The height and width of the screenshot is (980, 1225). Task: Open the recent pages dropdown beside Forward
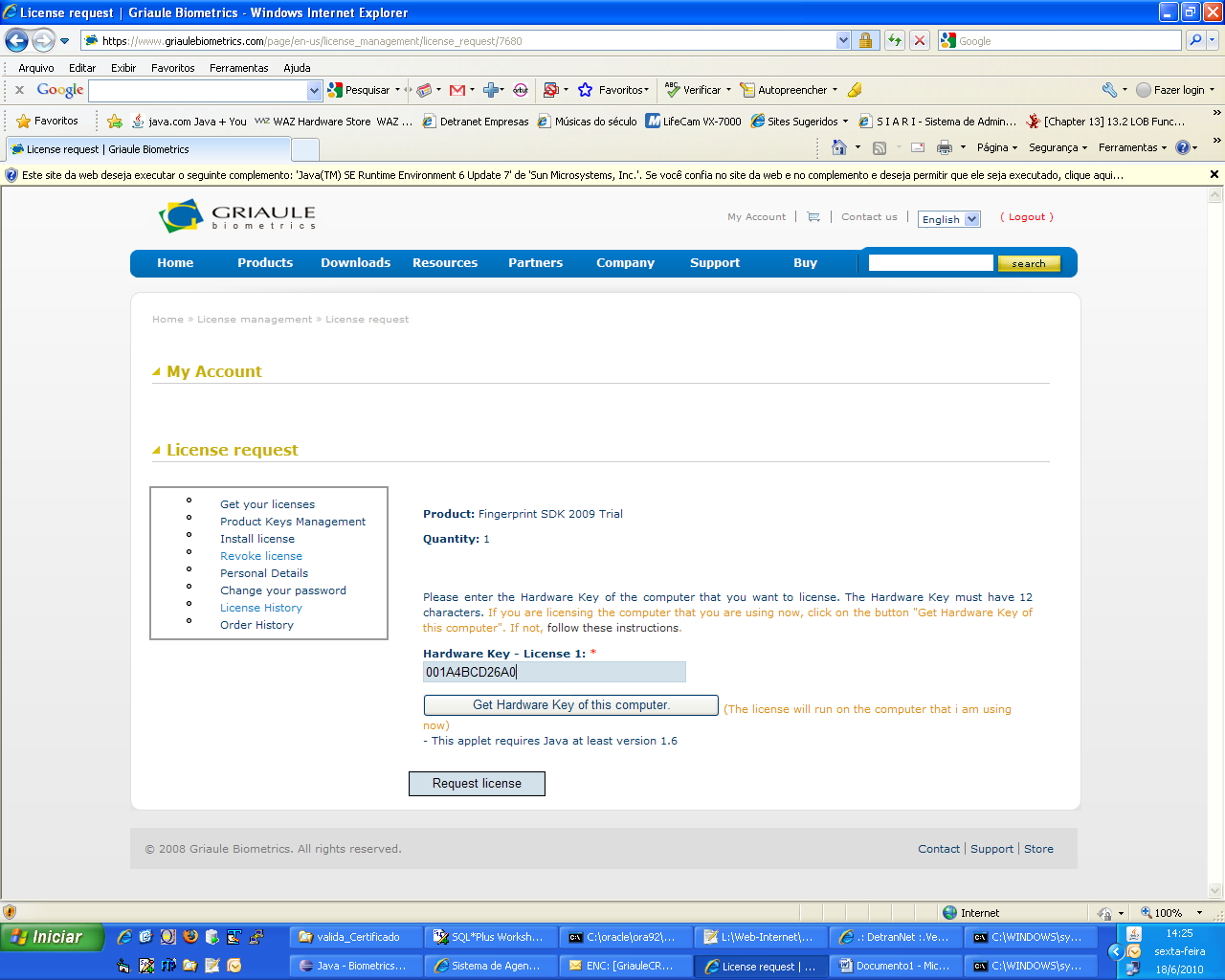pyautogui.click(x=64, y=41)
